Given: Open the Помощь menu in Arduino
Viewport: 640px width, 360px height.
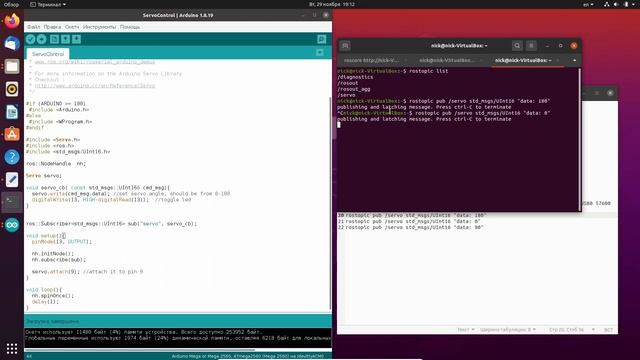Looking at the screenshot, I should click(x=130, y=27).
